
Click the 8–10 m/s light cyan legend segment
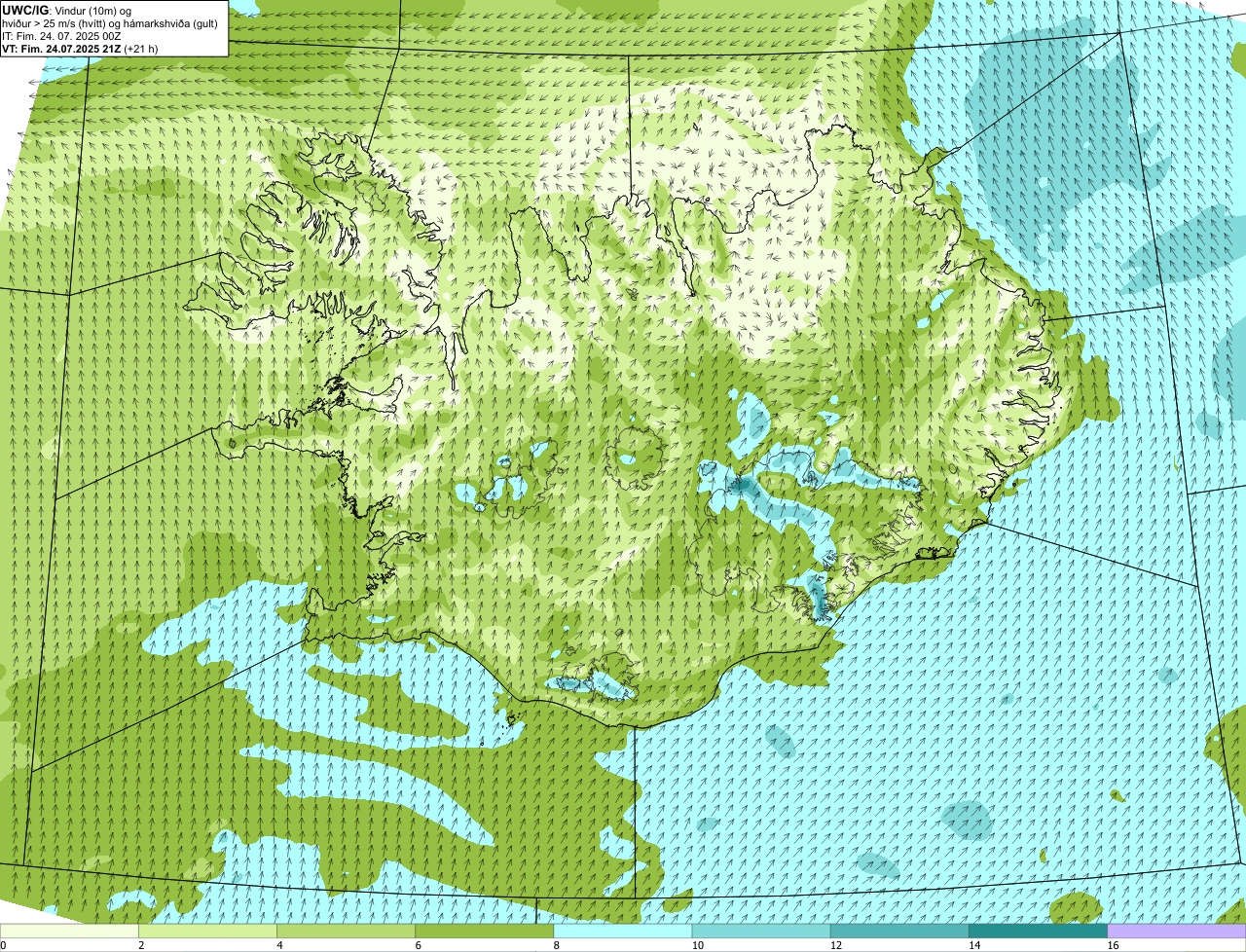pos(623,932)
